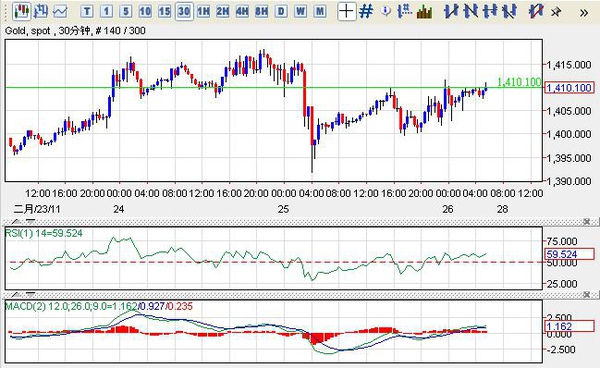Click the 1.162 MACD value box
600x368 pixels.
pyautogui.click(x=569, y=326)
